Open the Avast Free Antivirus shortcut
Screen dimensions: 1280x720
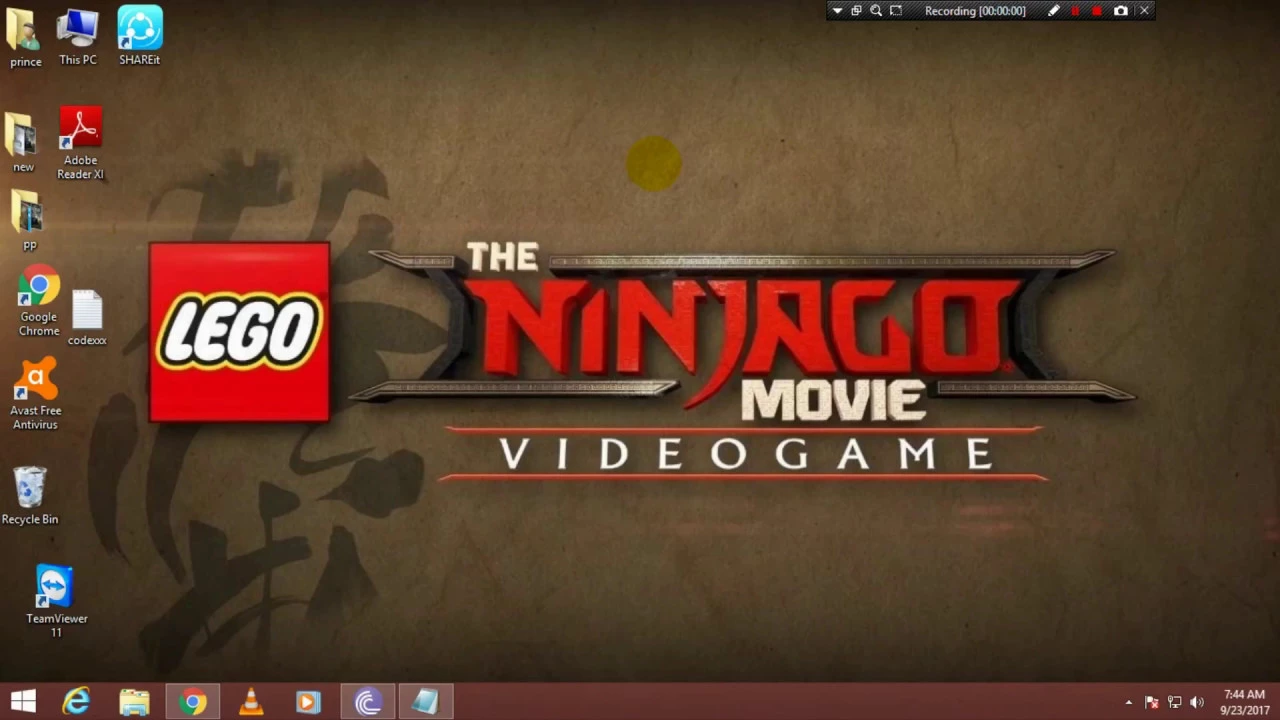coord(36,395)
